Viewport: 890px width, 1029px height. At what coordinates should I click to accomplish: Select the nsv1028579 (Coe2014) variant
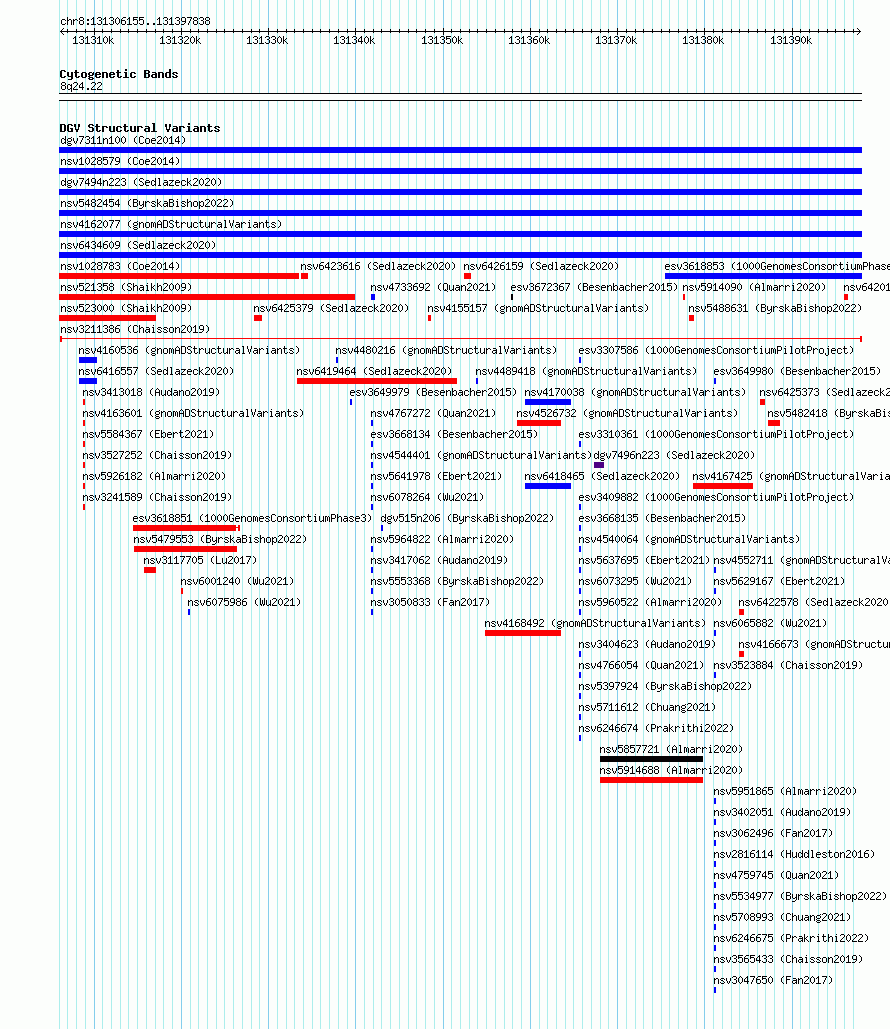(120, 161)
